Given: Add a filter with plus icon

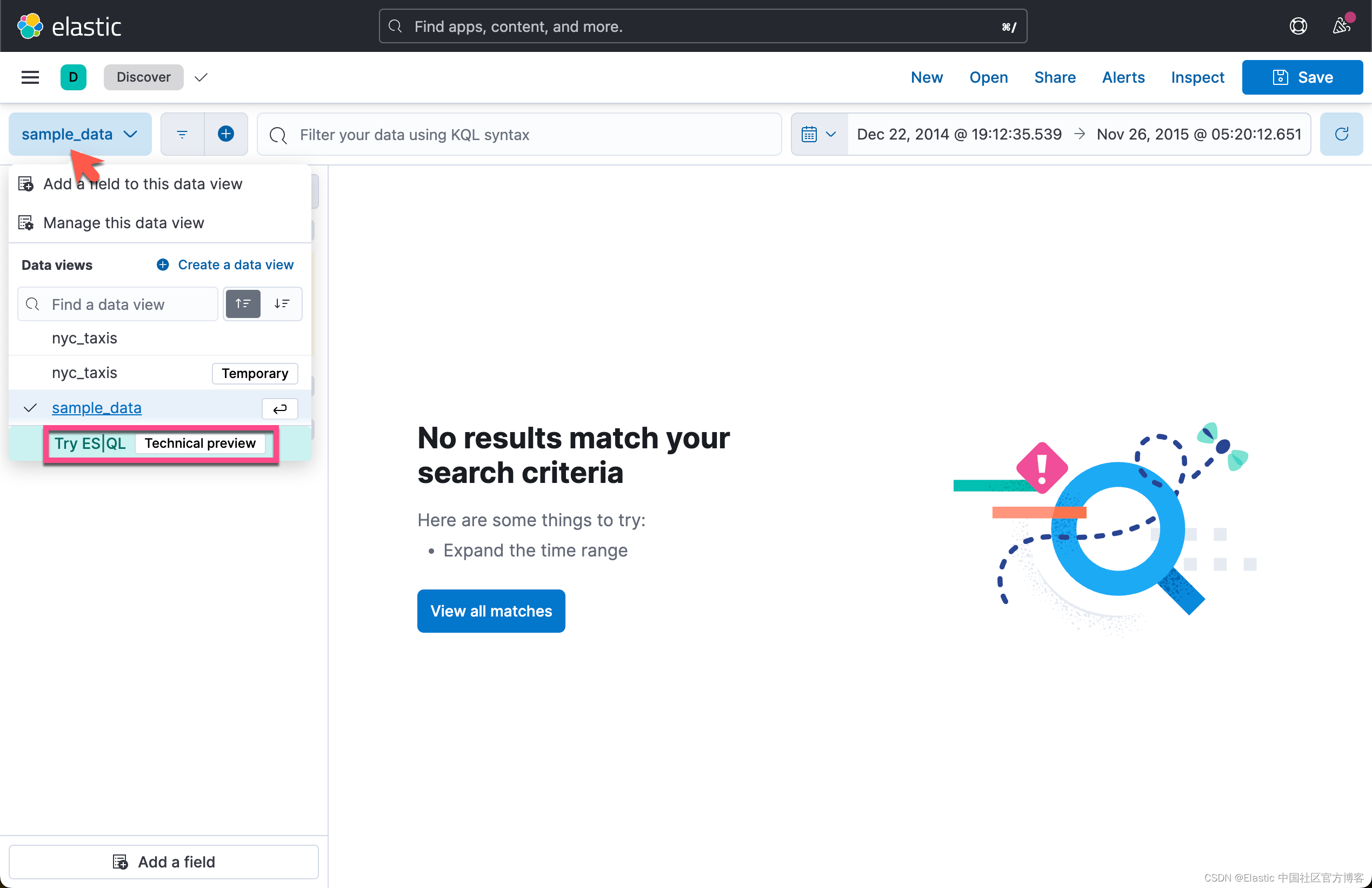Looking at the screenshot, I should pyautogui.click(x=226, y=134).
